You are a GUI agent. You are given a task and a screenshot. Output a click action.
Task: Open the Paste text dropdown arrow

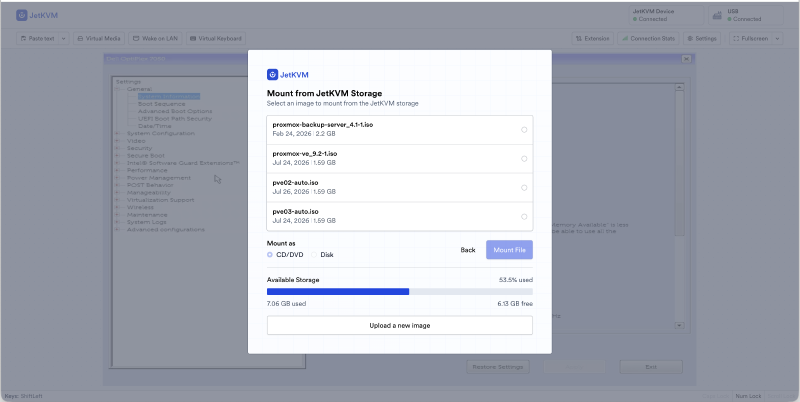pyautogui.click(x=64, y=38)
